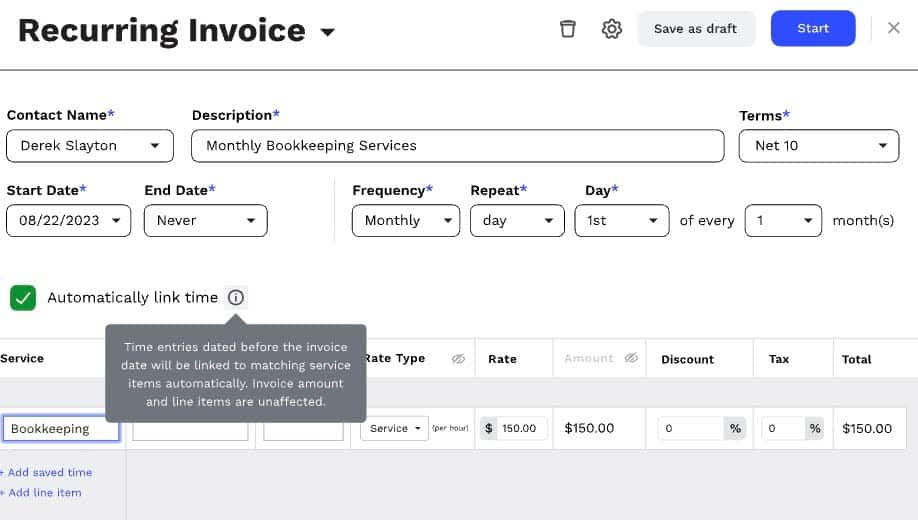This screenshot has height=520, width=918.
Task: Open the Terms Net 10 dropdown
Action: [818, 146]
